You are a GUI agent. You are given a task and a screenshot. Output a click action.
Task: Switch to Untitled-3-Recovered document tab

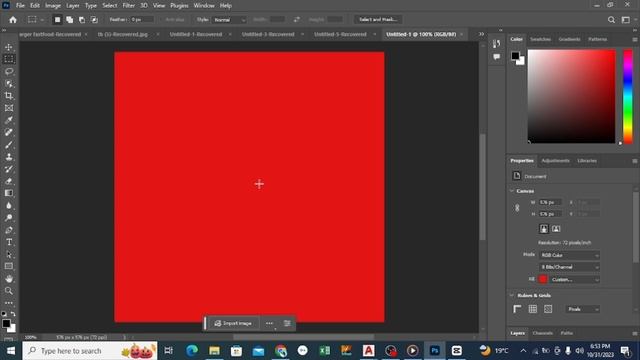pos(268,34)
